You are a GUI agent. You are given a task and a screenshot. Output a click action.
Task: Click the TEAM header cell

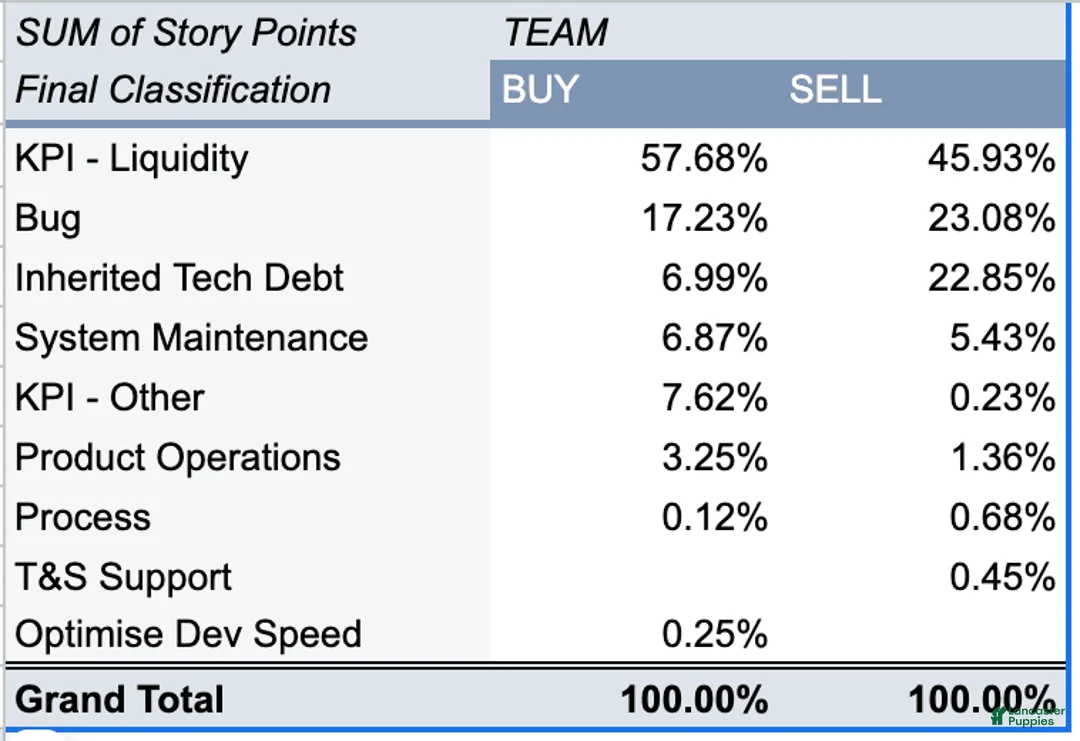click(x=556, y=33)
